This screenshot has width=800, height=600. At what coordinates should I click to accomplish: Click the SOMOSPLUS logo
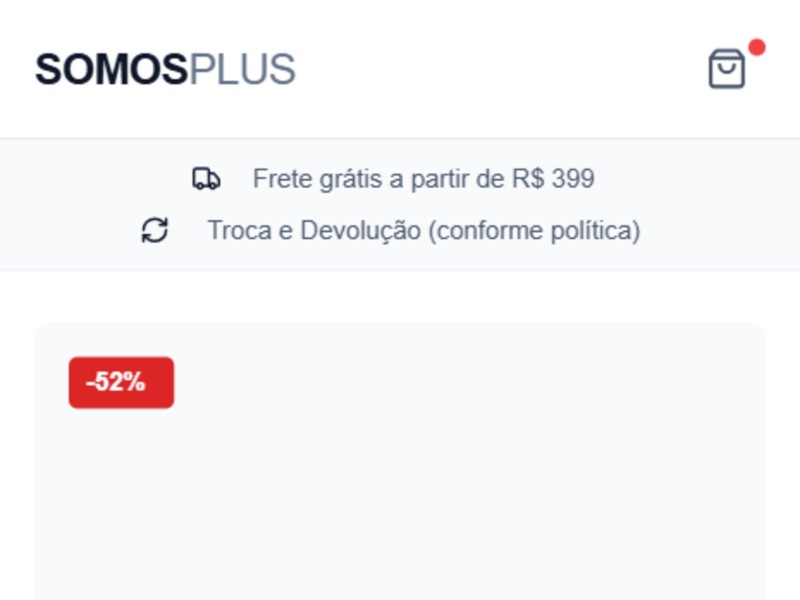[165, 70]
